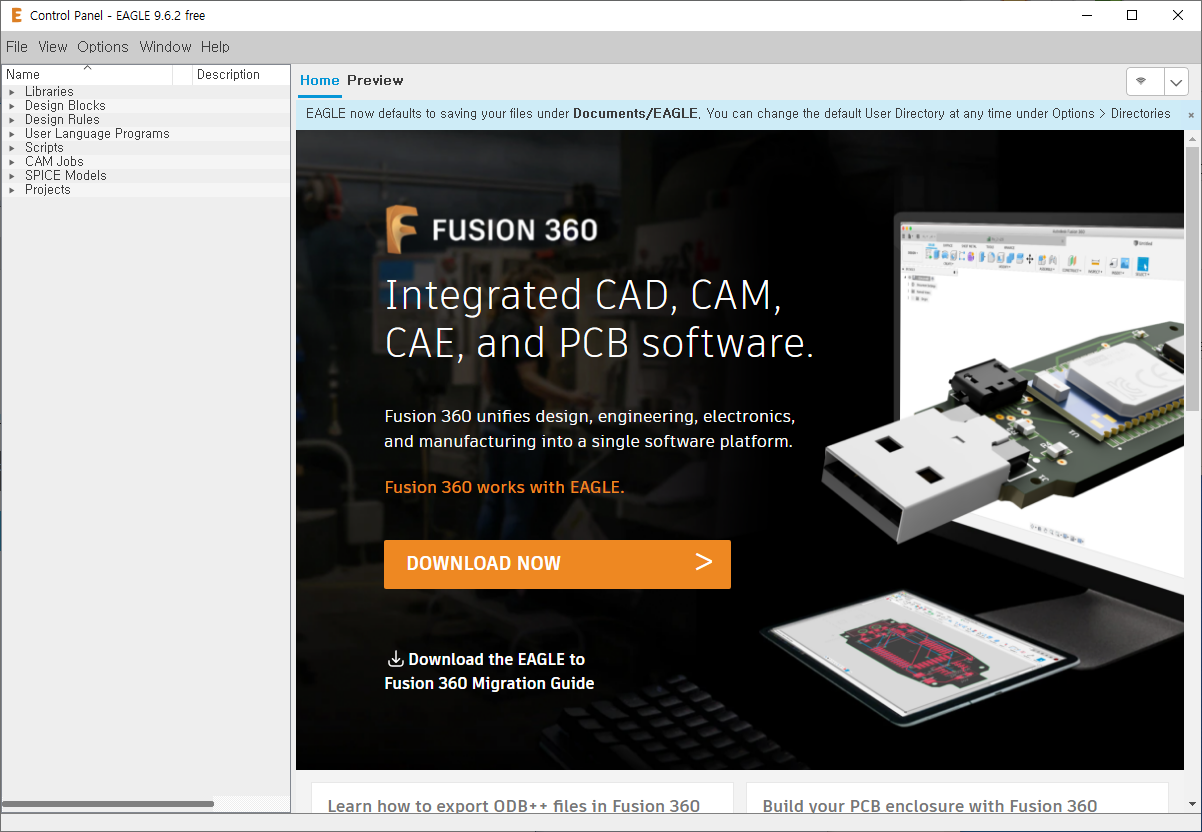Select User Language Programs row label
The height and width of the screenshot is (832, 1202).
(x=97, y=134)
